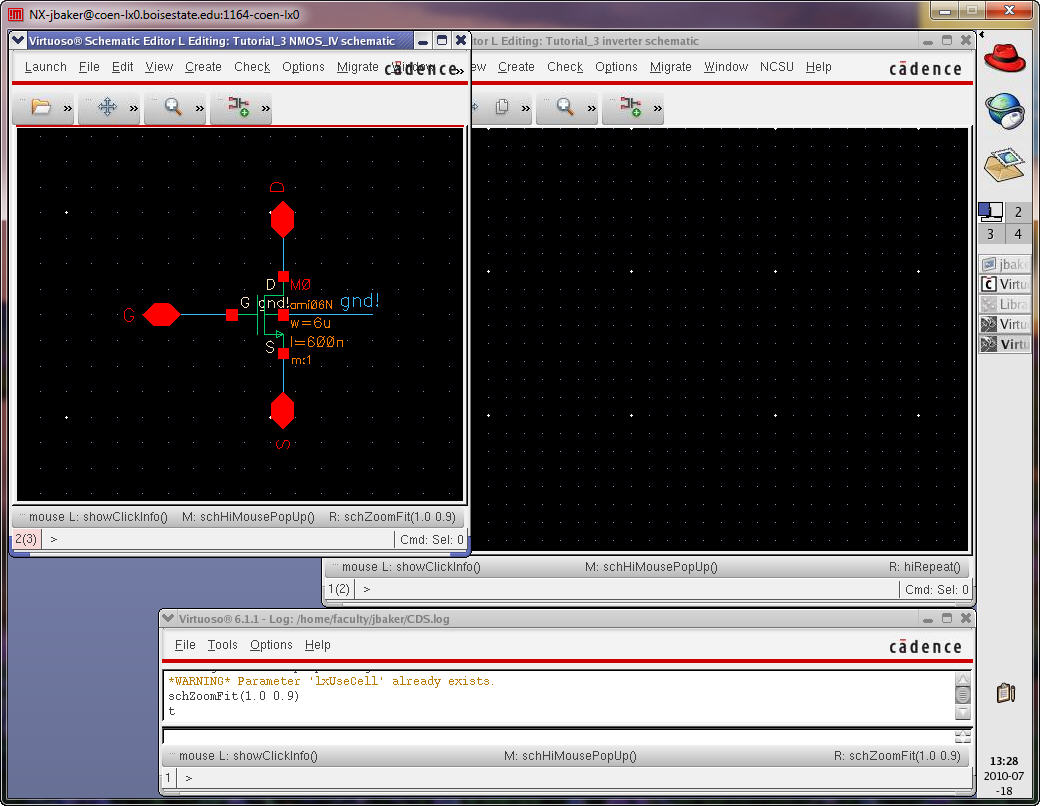Image resolution: width=1040 pixels, height=806 pixels.
Task: Click the log window vertical scrollbar
Action: [x=962, y=694]
